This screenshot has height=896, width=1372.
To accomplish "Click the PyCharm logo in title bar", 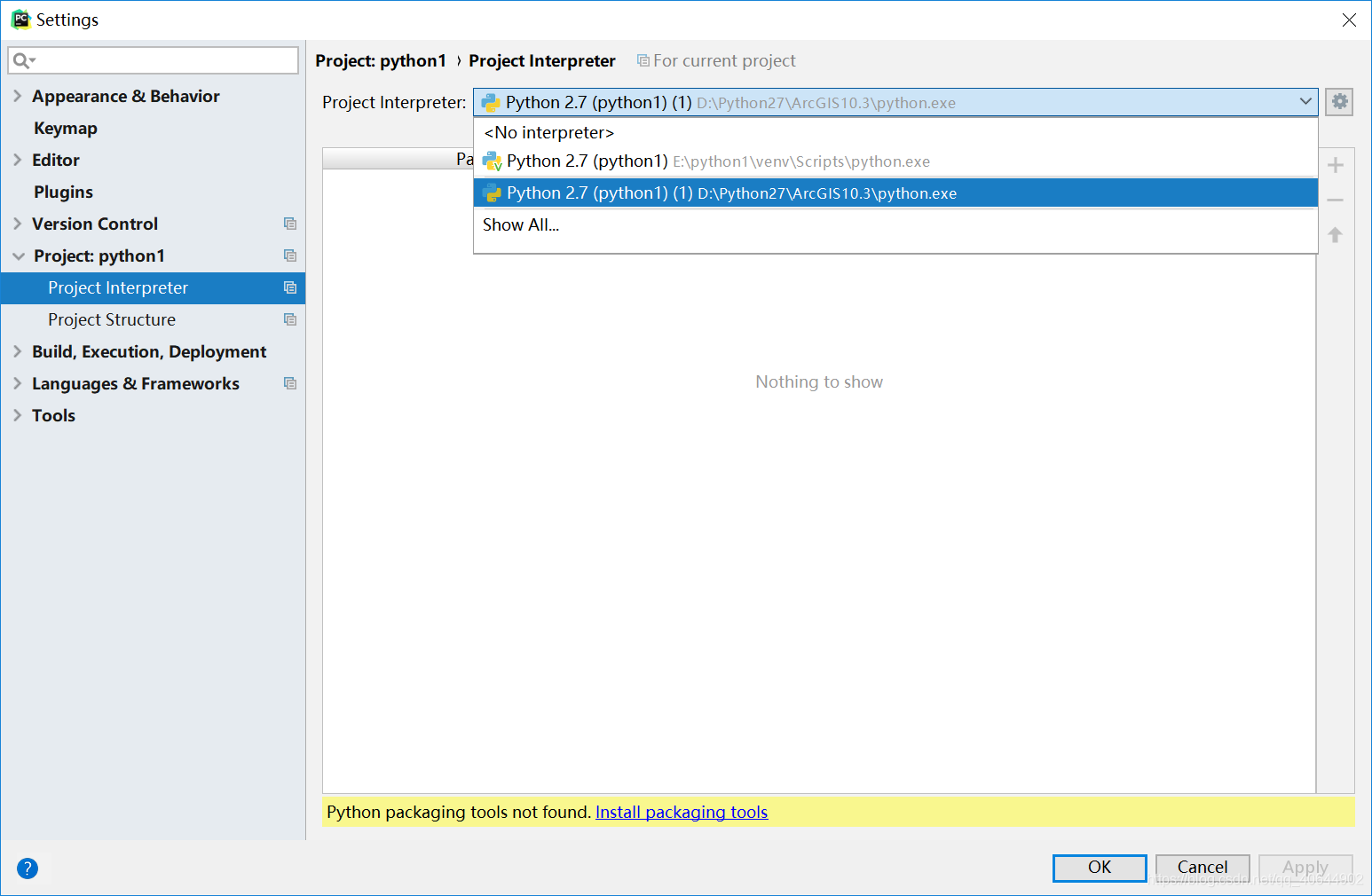I will click(20, 20).
